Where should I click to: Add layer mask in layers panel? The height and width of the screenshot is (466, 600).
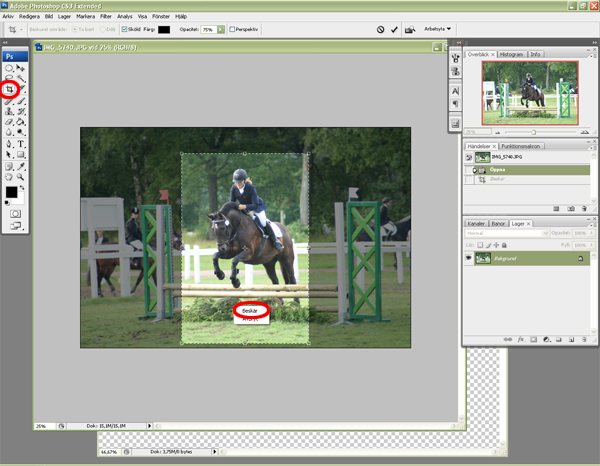click(x=533, y=339)
